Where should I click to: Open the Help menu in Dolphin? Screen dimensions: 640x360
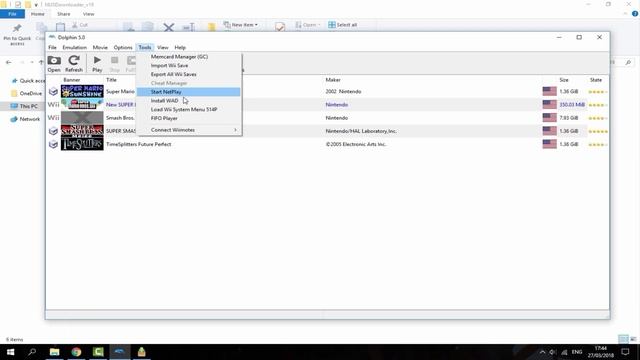click(180, 47)
